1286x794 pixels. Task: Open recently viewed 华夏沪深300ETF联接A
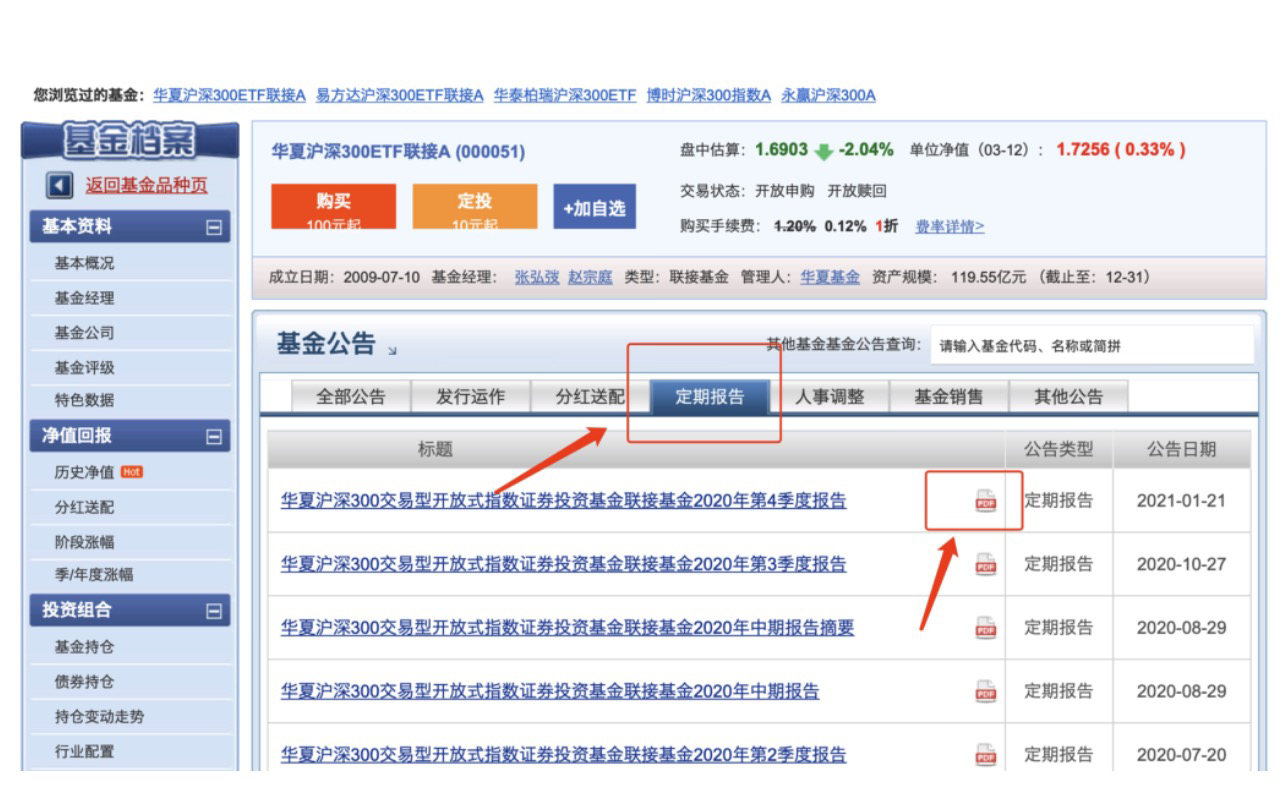point(230,95)
